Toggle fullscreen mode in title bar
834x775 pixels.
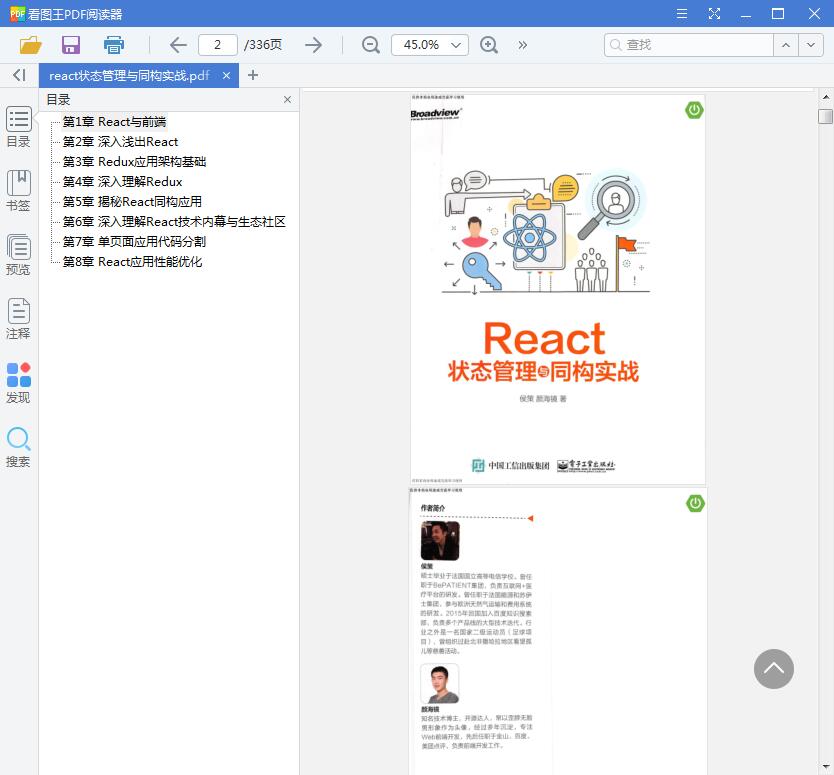coord(714,14)
